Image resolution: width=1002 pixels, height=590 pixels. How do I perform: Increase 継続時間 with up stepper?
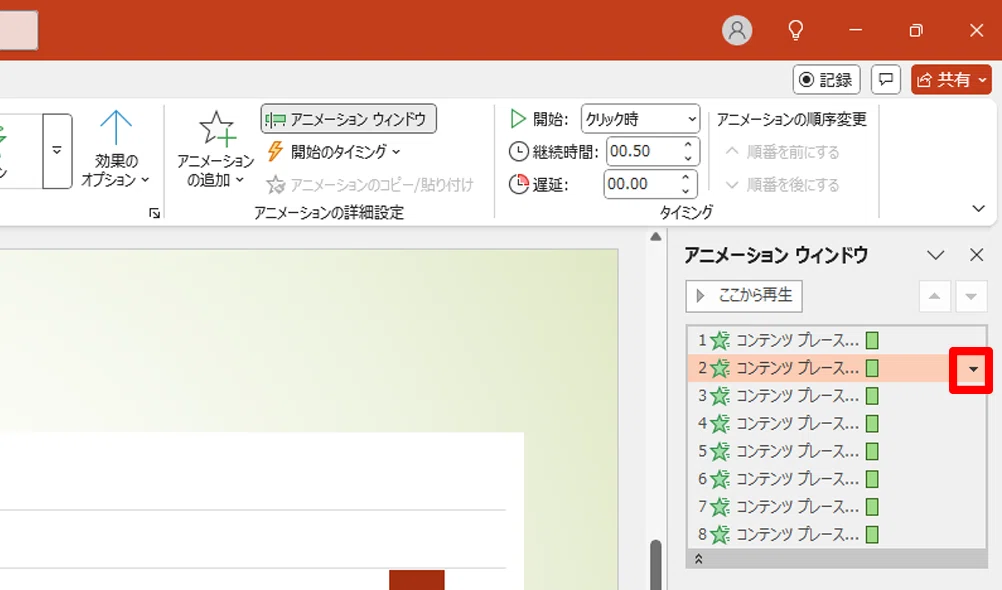pyautogui.click(x=688, y=144)
